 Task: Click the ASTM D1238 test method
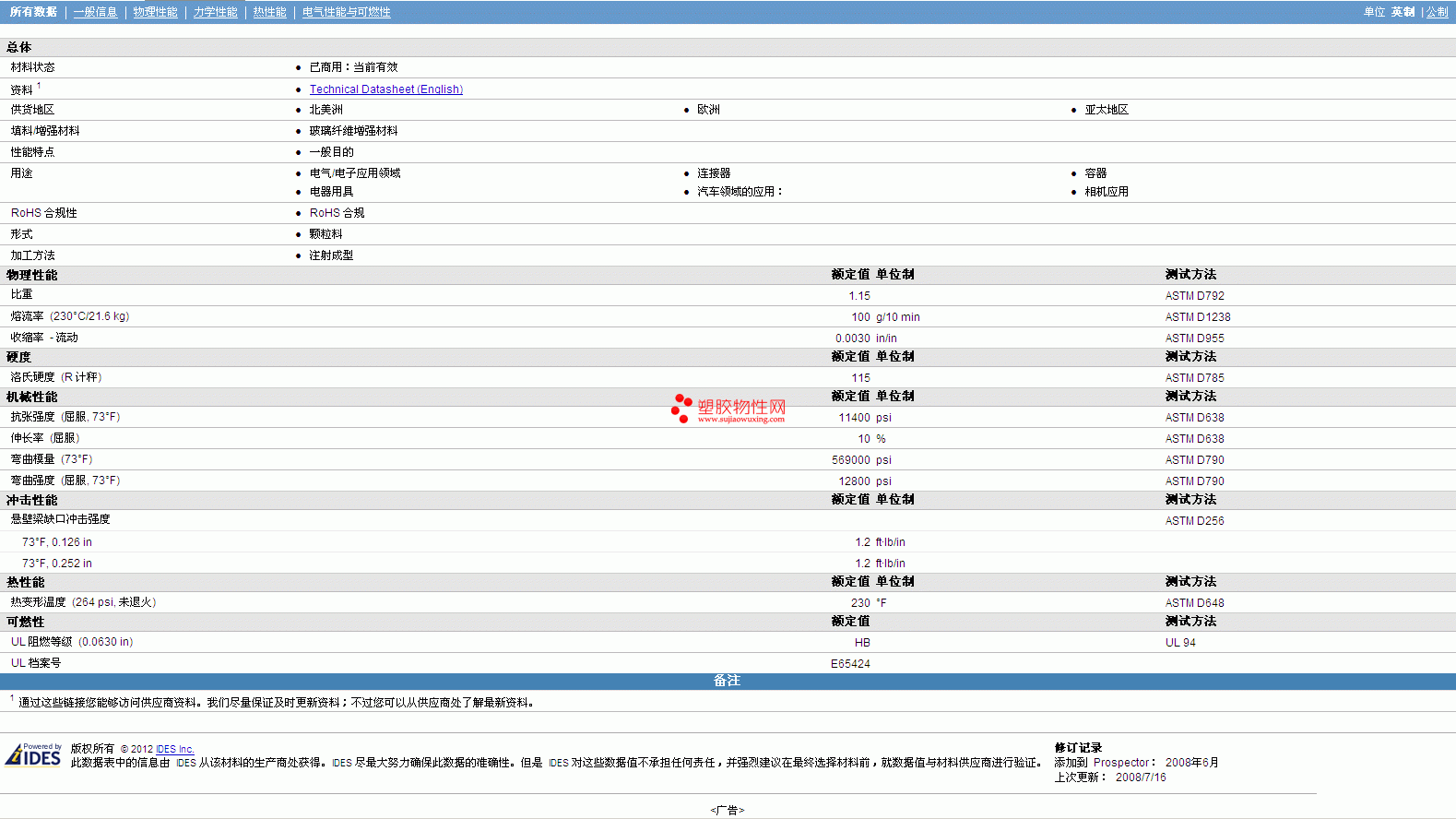1198,317
